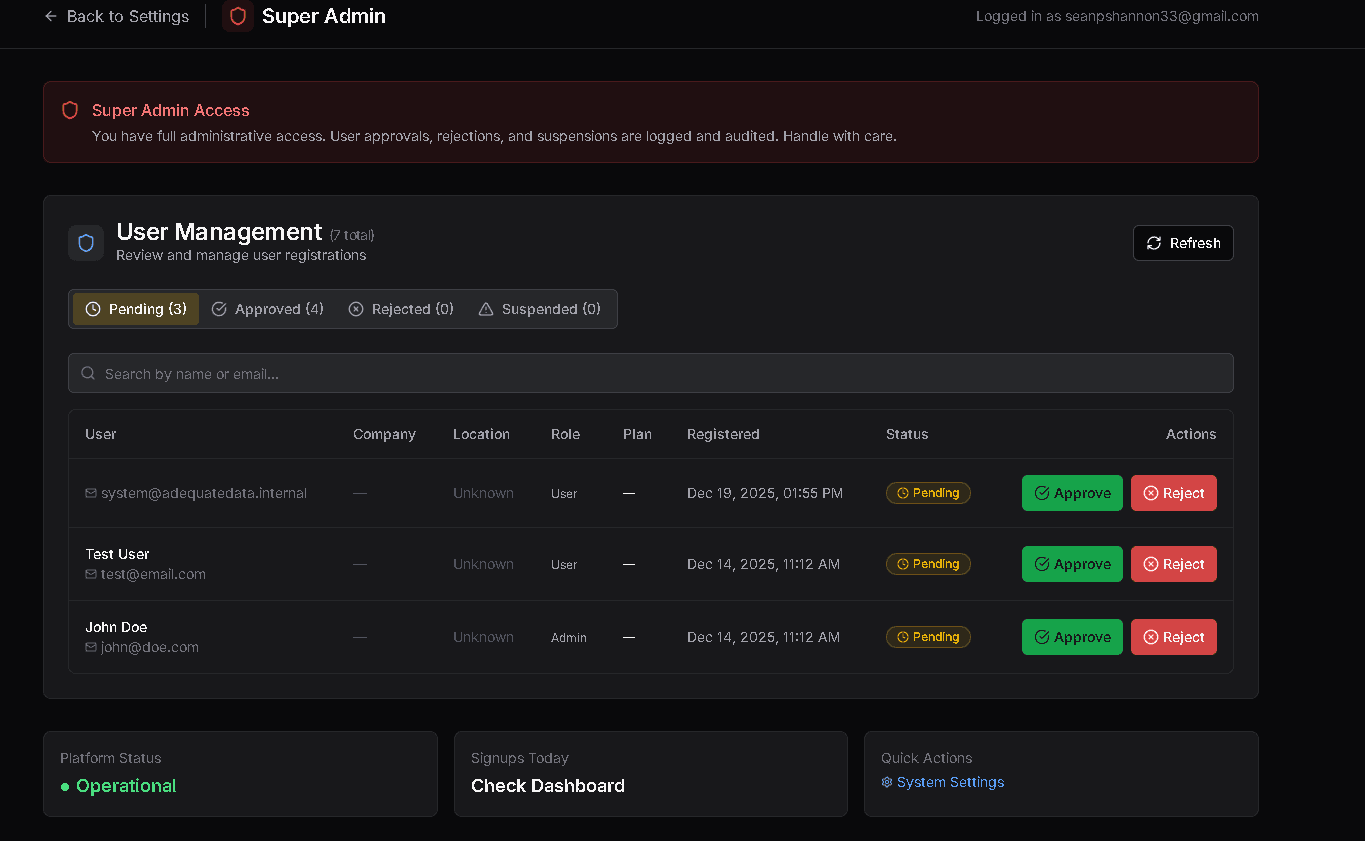This screenshot has height=841, width=1365.
Task: Reject the Test User registration
Action: (1174, 564)
